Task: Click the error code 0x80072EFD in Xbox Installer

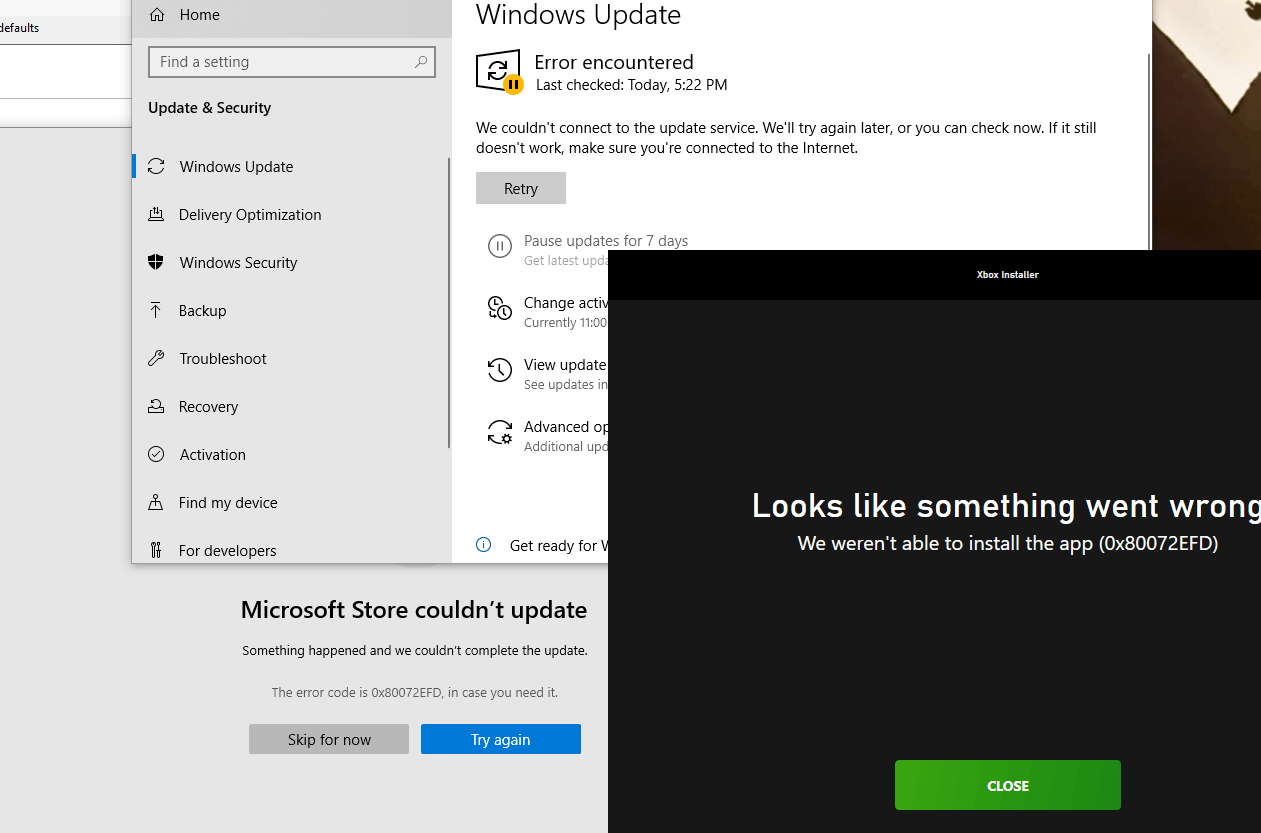Action: tap(1158, 544)
